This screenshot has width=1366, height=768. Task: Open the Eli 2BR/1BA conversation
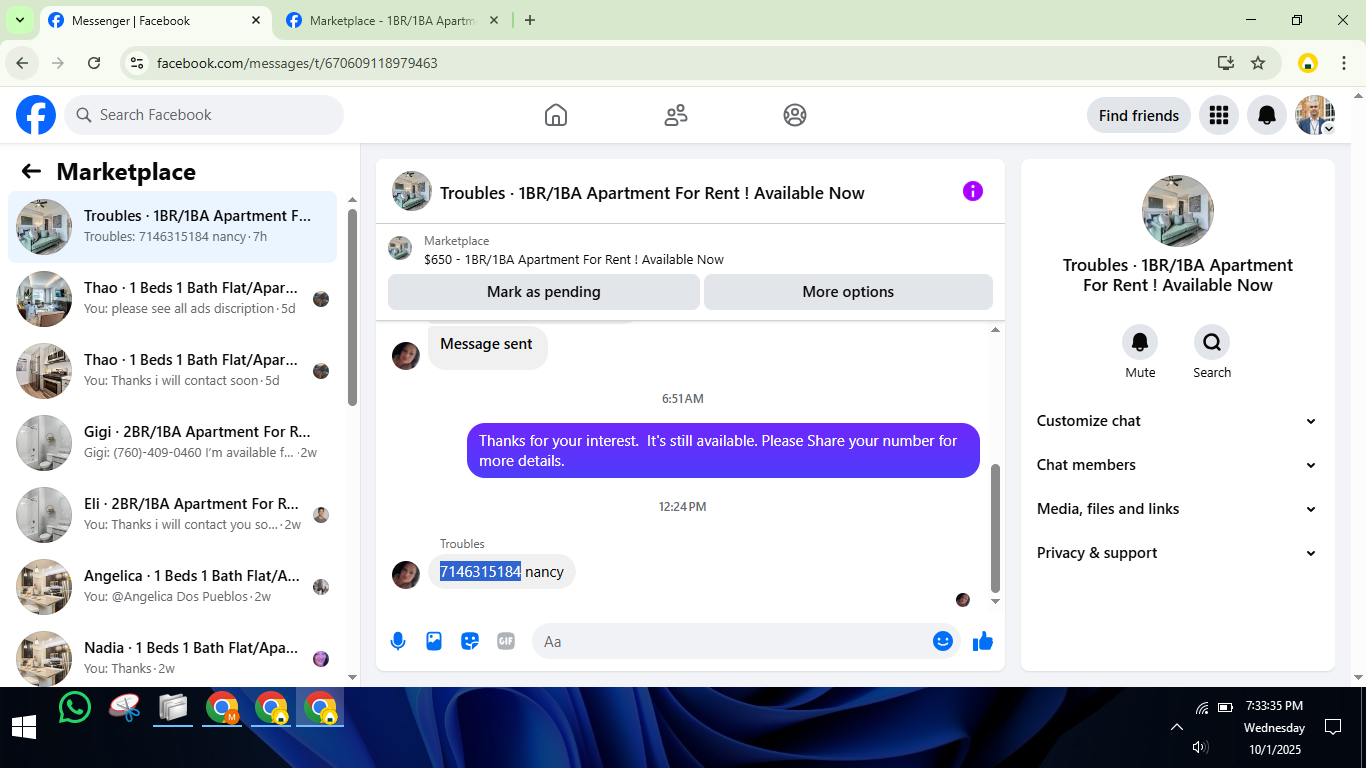173,515
